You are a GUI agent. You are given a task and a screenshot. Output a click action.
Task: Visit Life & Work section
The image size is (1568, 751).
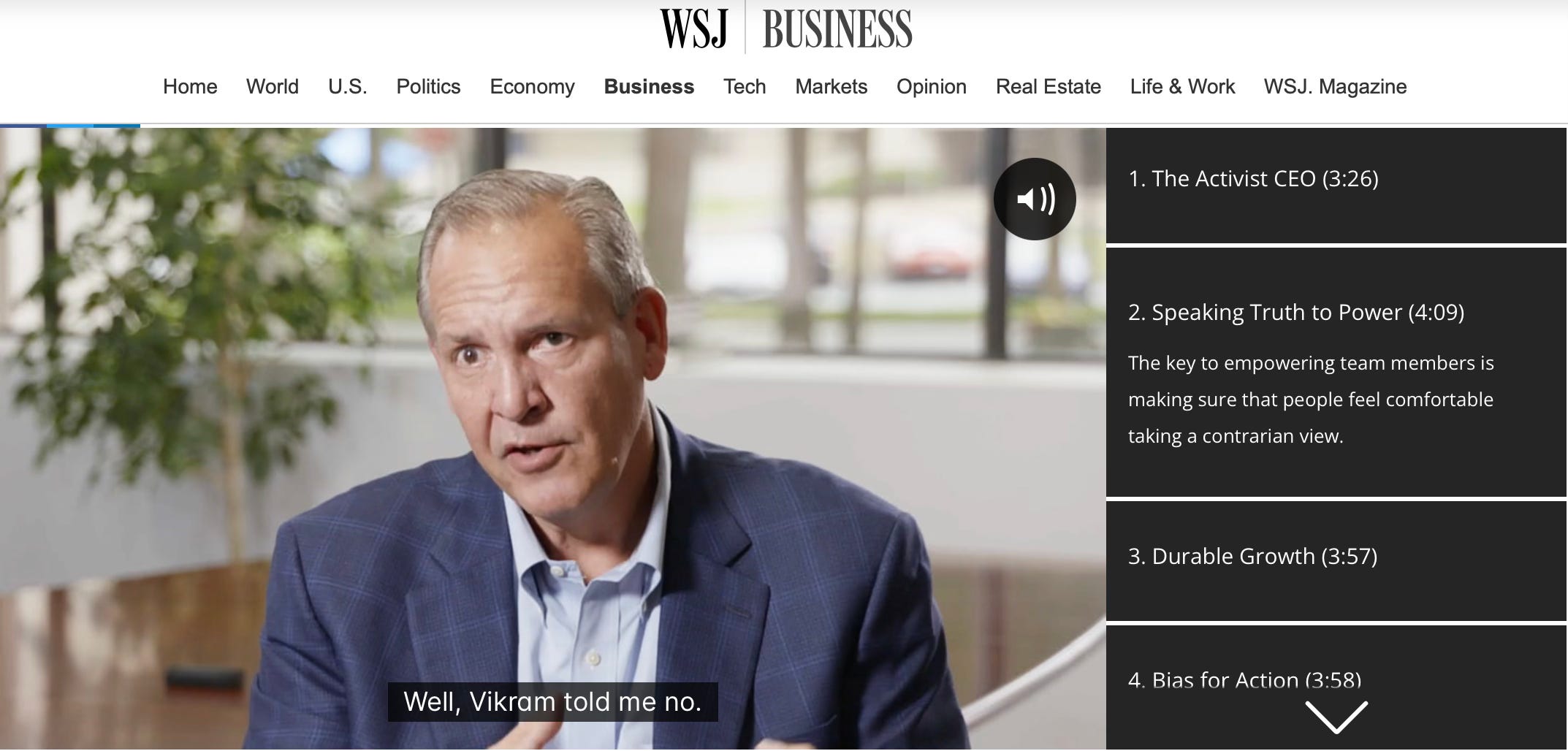[x=1182, y=86]
